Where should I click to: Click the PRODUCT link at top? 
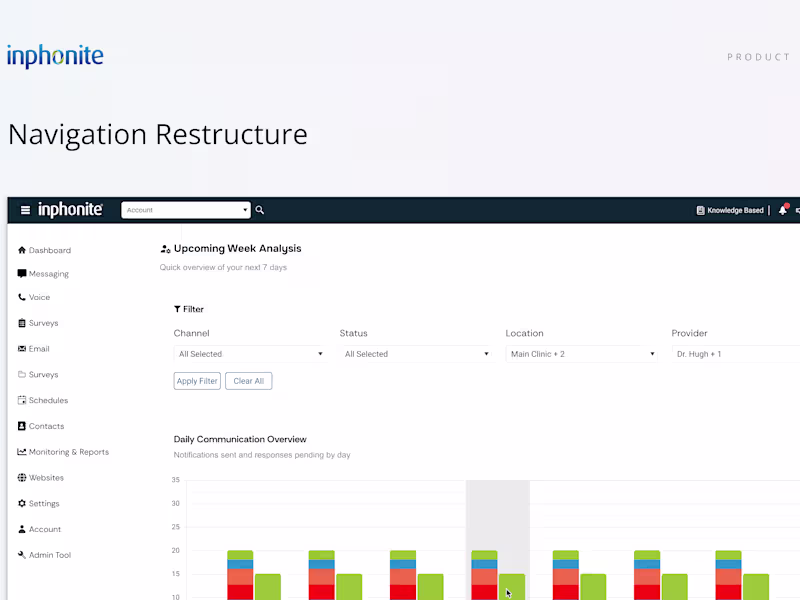pos(759,57)
